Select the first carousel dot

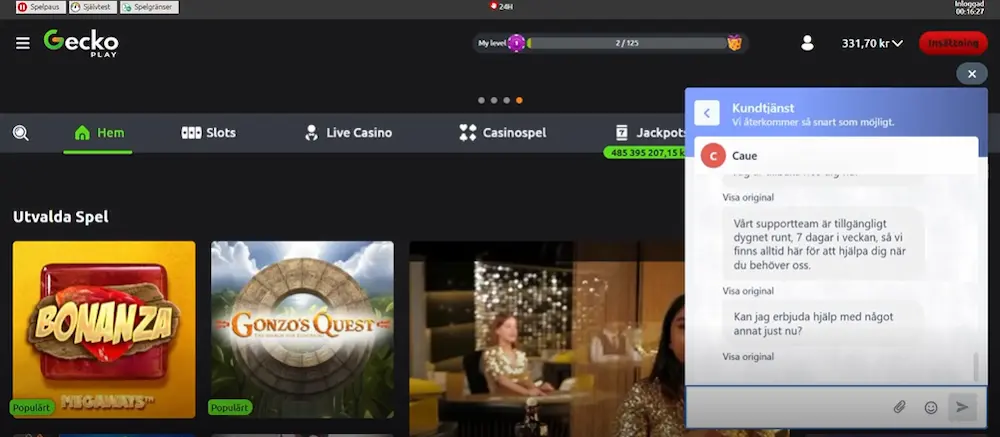point(482,100)
